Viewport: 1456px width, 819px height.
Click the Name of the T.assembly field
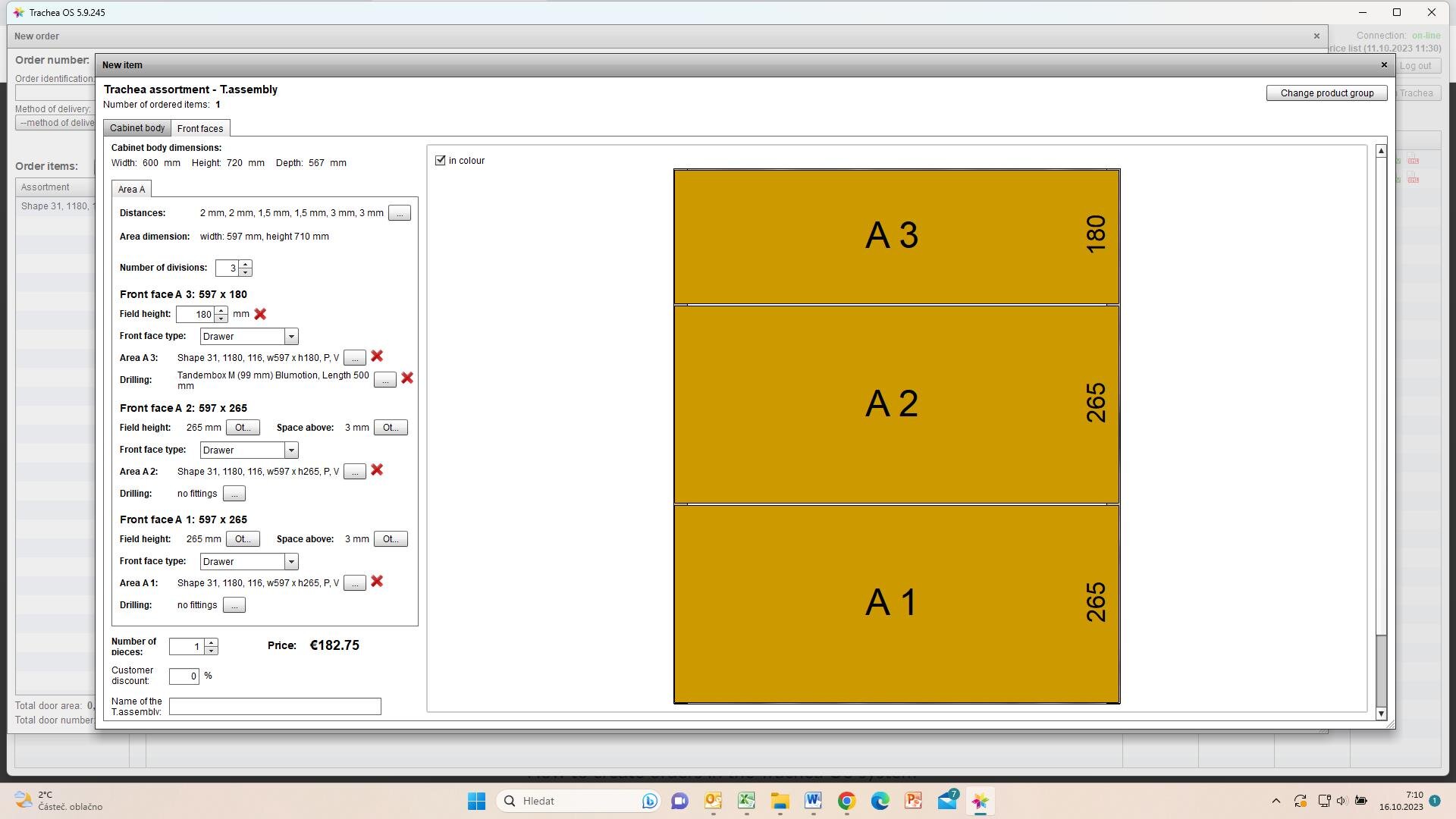coord(275,706)
